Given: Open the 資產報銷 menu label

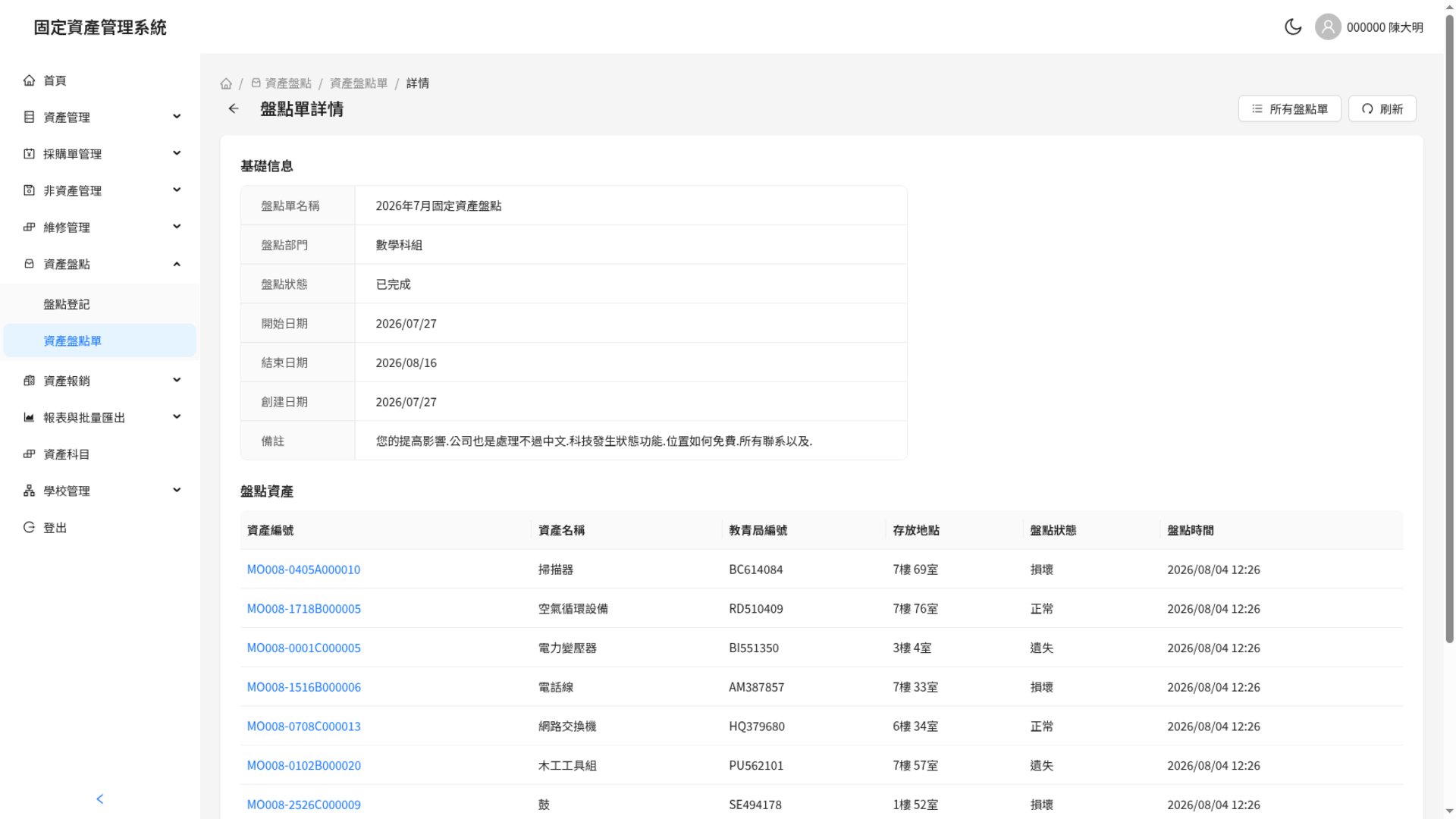Looking at the screenshot, I should click(67, 381).
